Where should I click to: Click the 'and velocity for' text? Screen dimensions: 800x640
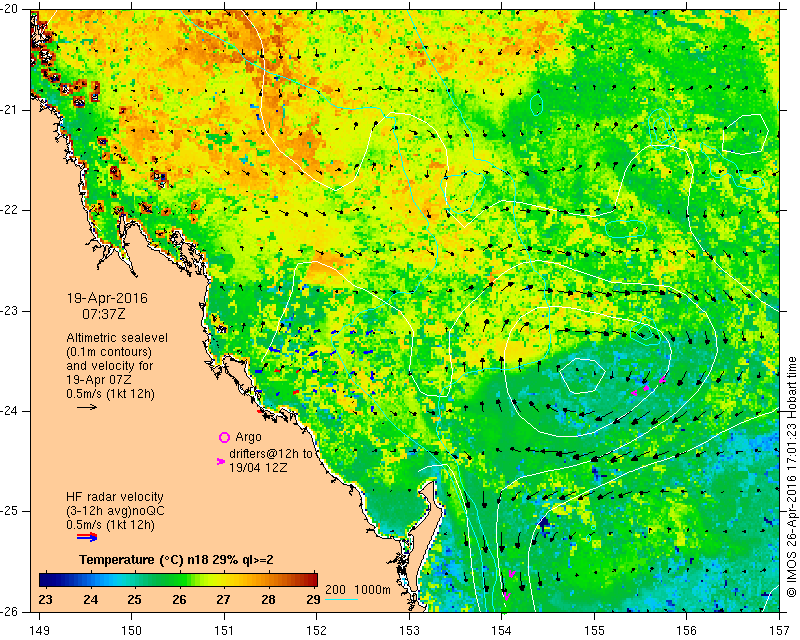[110, 366]
